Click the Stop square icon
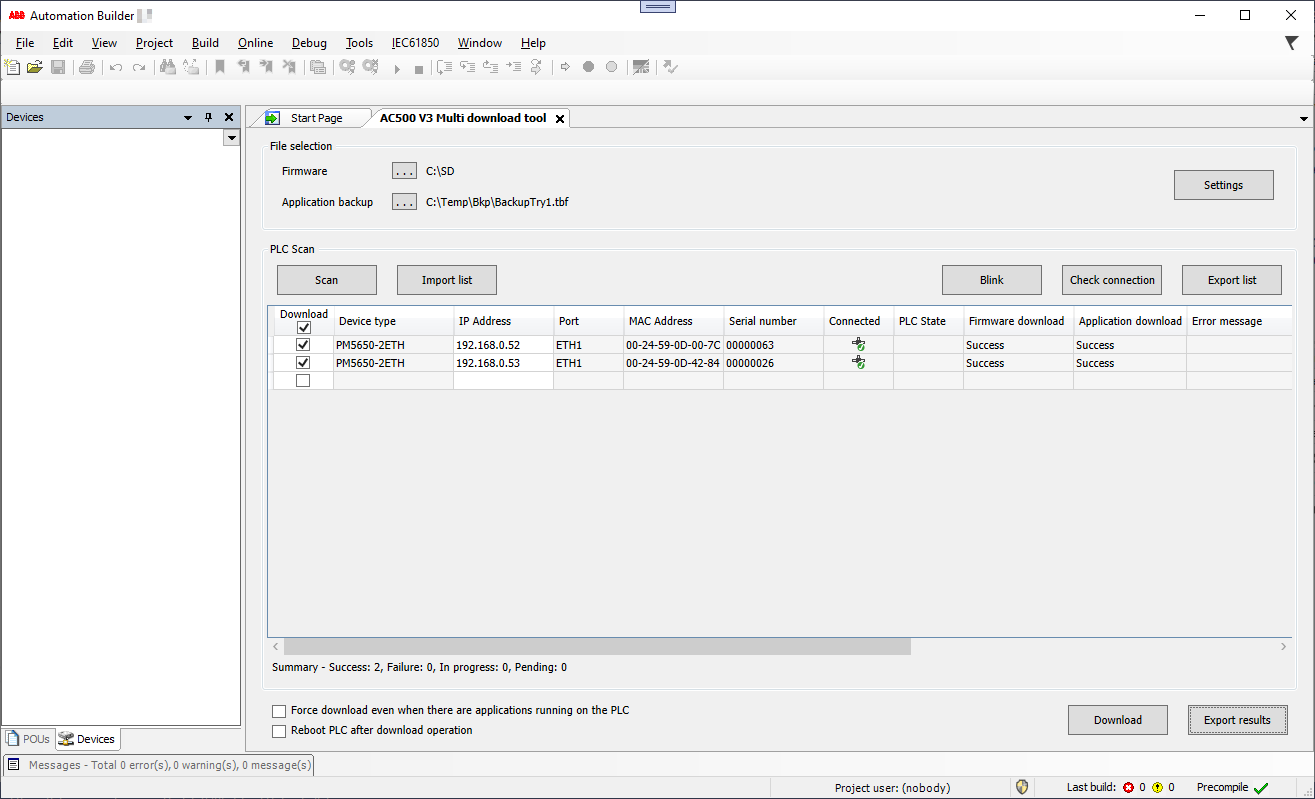This screenshot has height=799, width=1315. point(419,68)
